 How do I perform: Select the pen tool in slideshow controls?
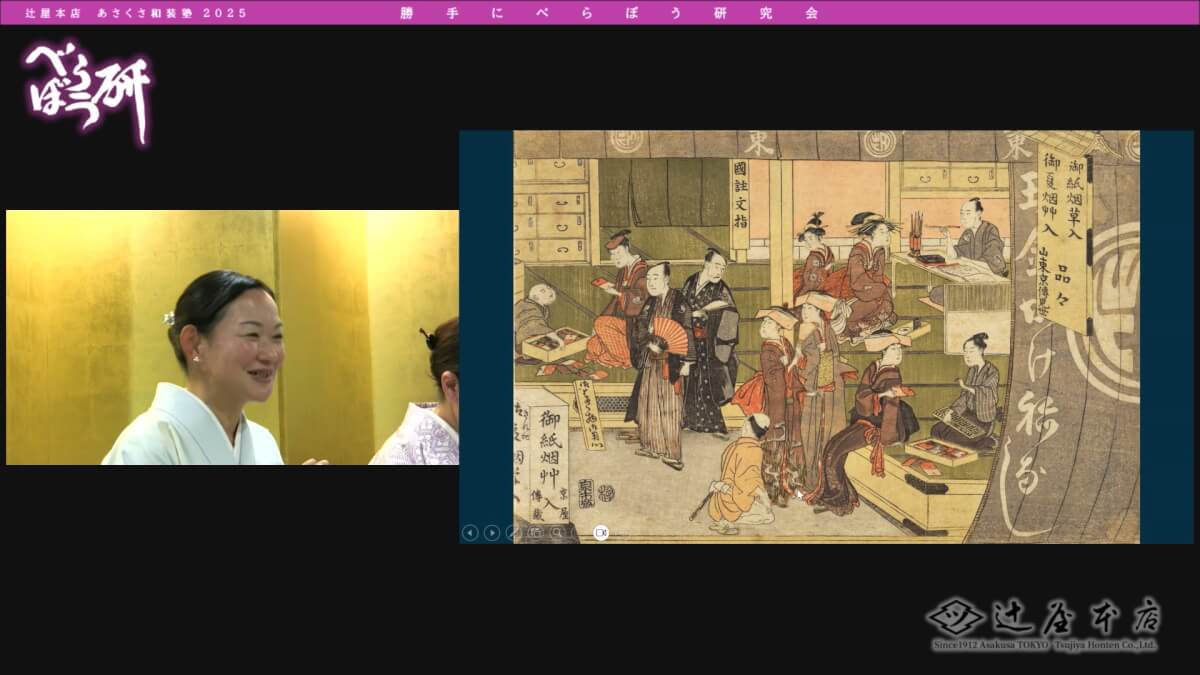pos(513,533)
